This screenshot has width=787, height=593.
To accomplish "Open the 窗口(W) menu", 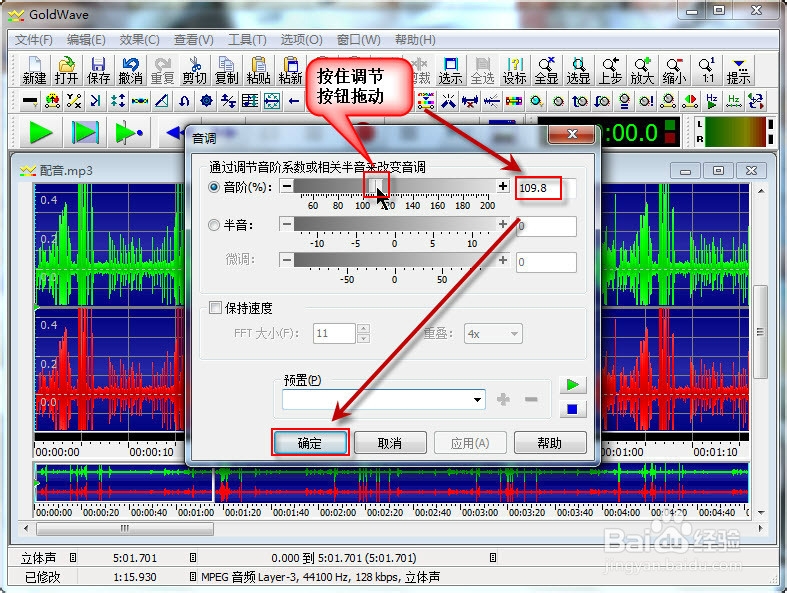I will (358, 40).
